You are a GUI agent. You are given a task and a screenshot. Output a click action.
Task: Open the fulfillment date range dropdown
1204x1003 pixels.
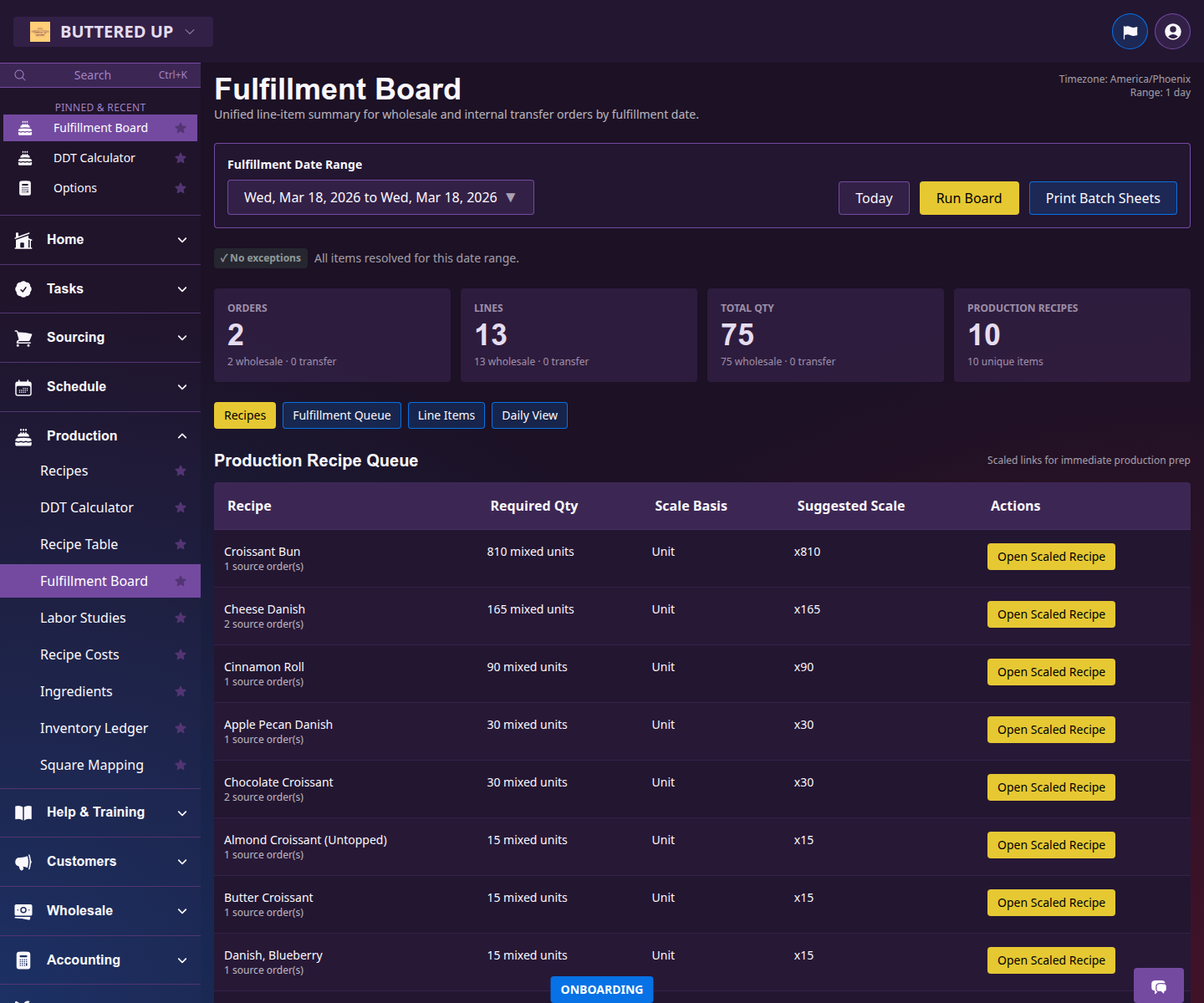(380, 197)
